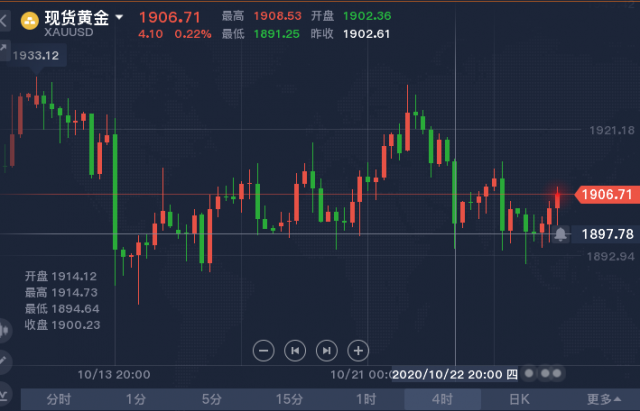Jump to the latest candle
The image size is (640, 411).
327,351
